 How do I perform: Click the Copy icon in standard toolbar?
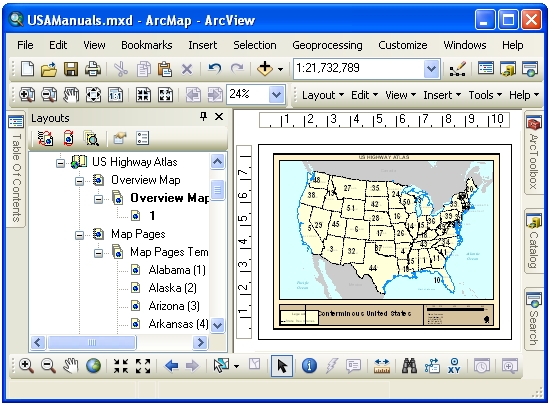(x=143, y=69)
